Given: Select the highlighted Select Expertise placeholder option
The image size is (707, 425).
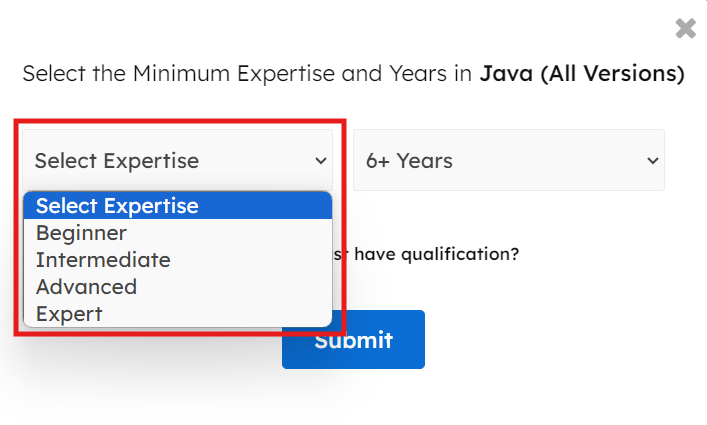Looking at the screenshot, I should coord(117,207).
